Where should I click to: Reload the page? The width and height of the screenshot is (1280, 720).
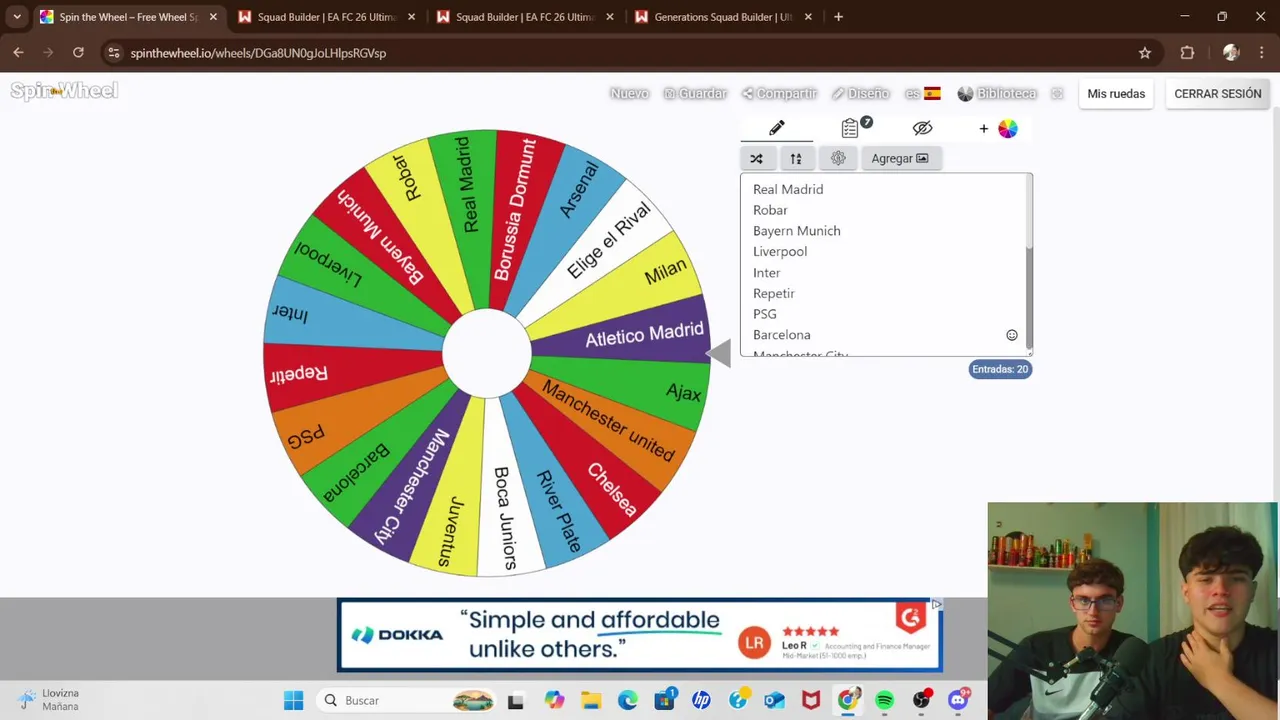tap(78, 53)
